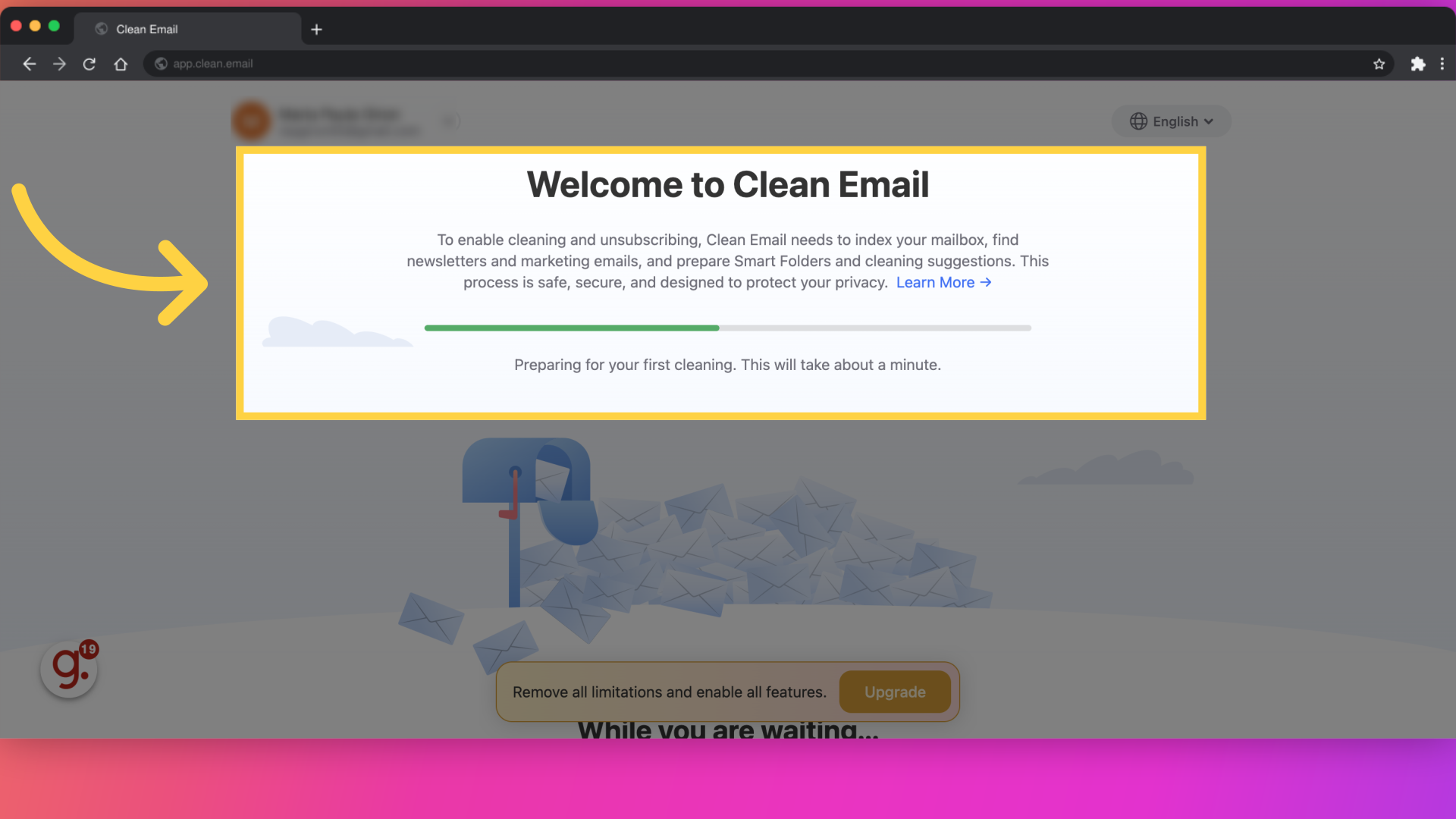Click the browser home icon

pyautogui.click(x=119, y=63)
